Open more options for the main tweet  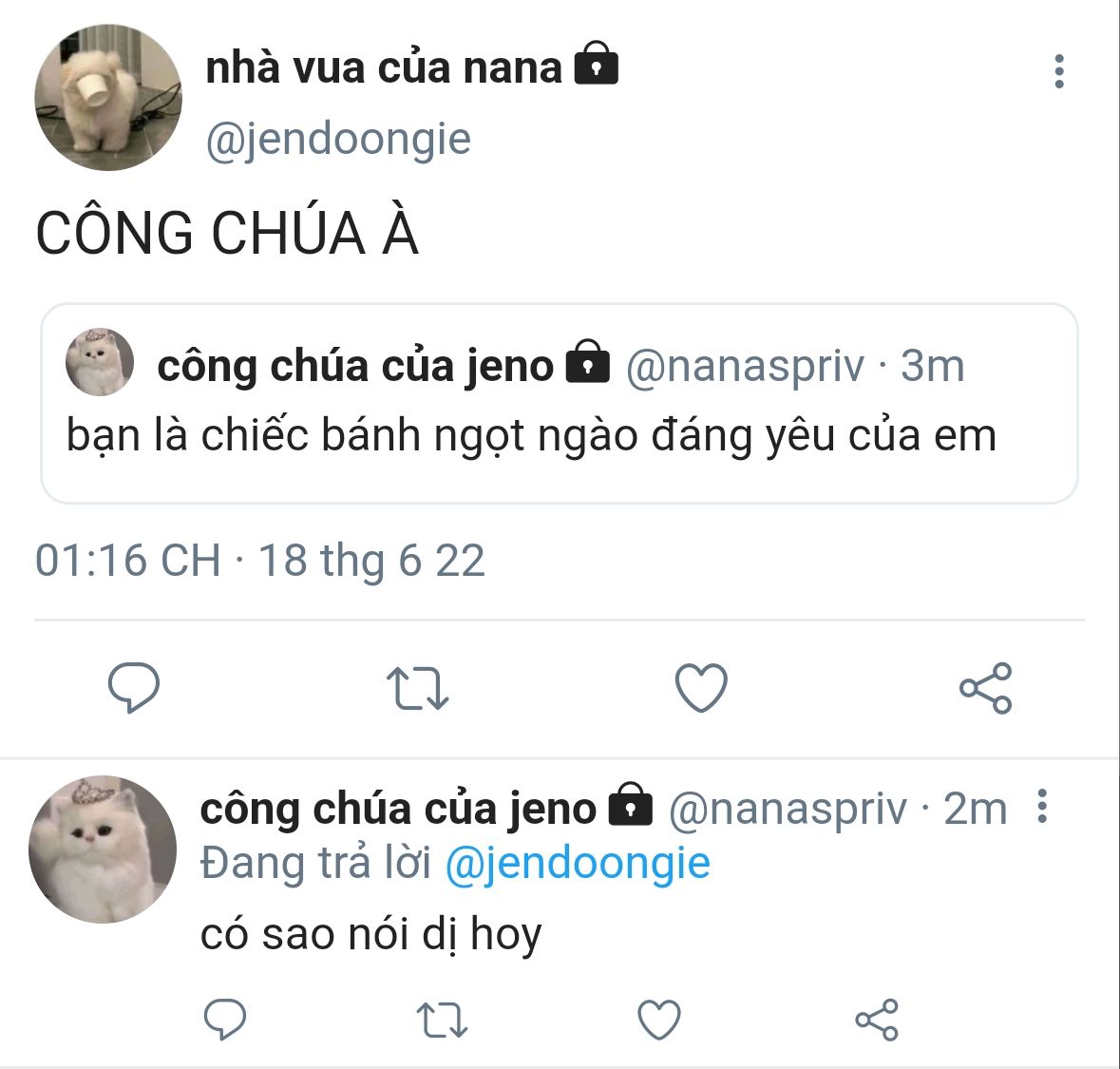tap(1058, 71)
